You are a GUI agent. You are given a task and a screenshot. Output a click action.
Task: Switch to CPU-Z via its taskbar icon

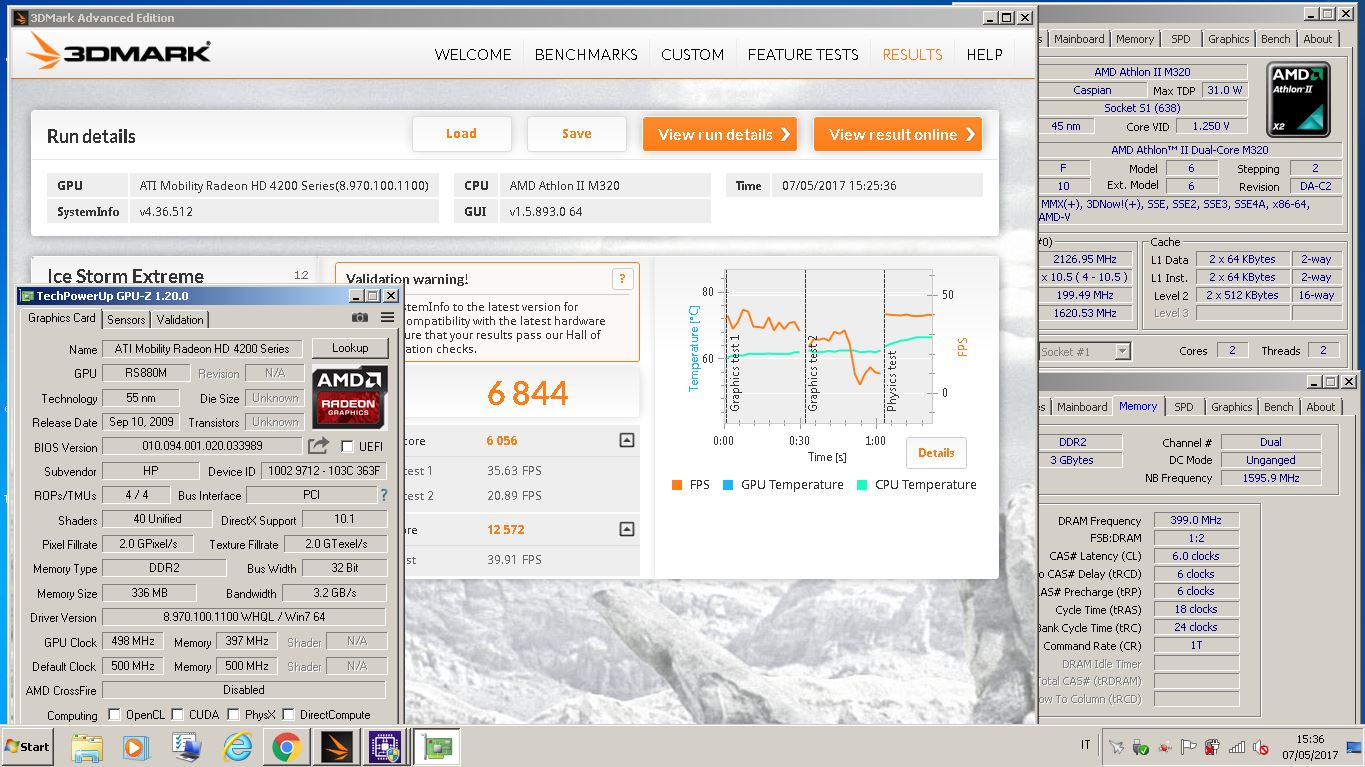(x=385, y=747)
